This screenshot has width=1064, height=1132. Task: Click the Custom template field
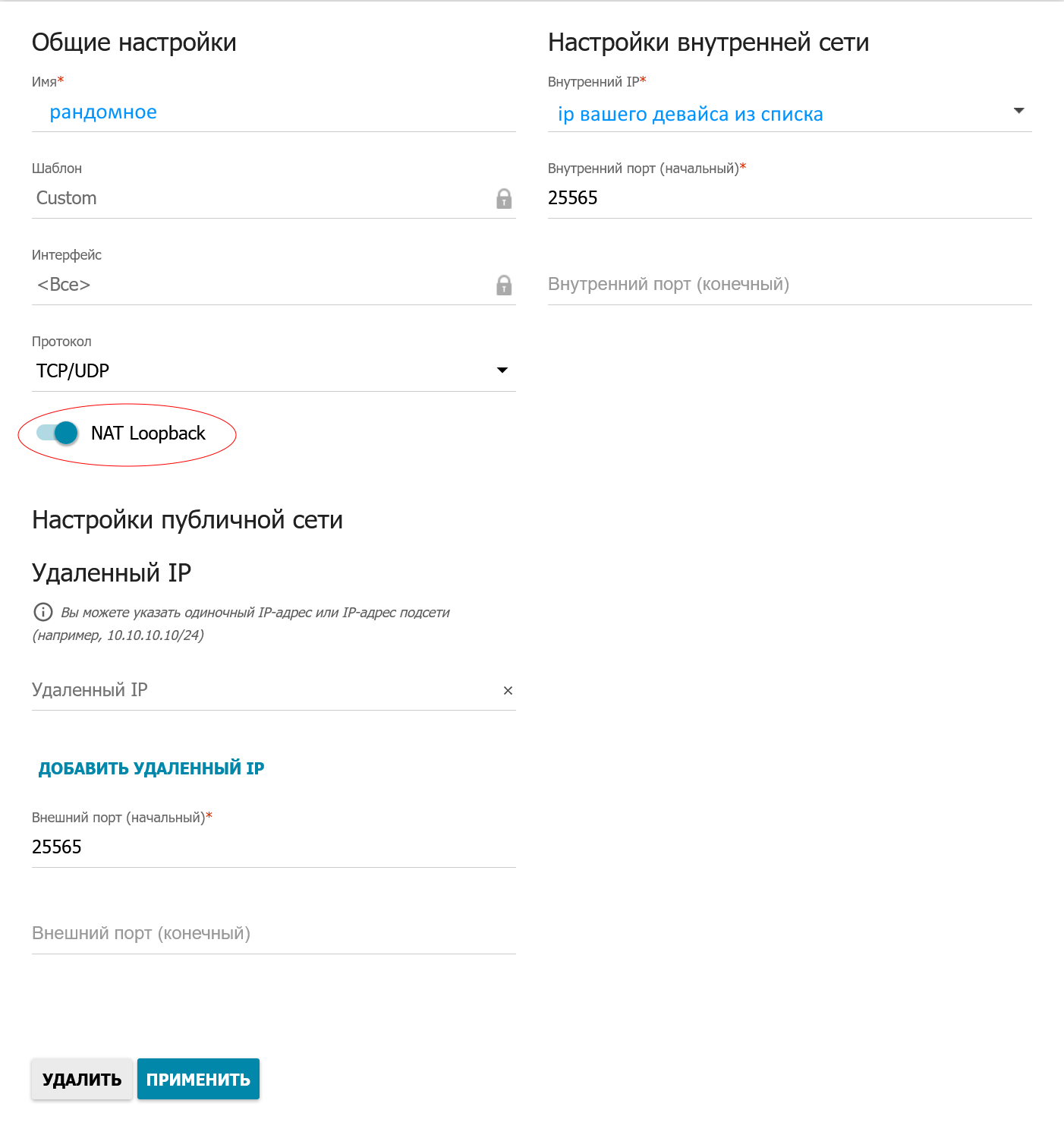pyautogui.click(x=274, y=198)
